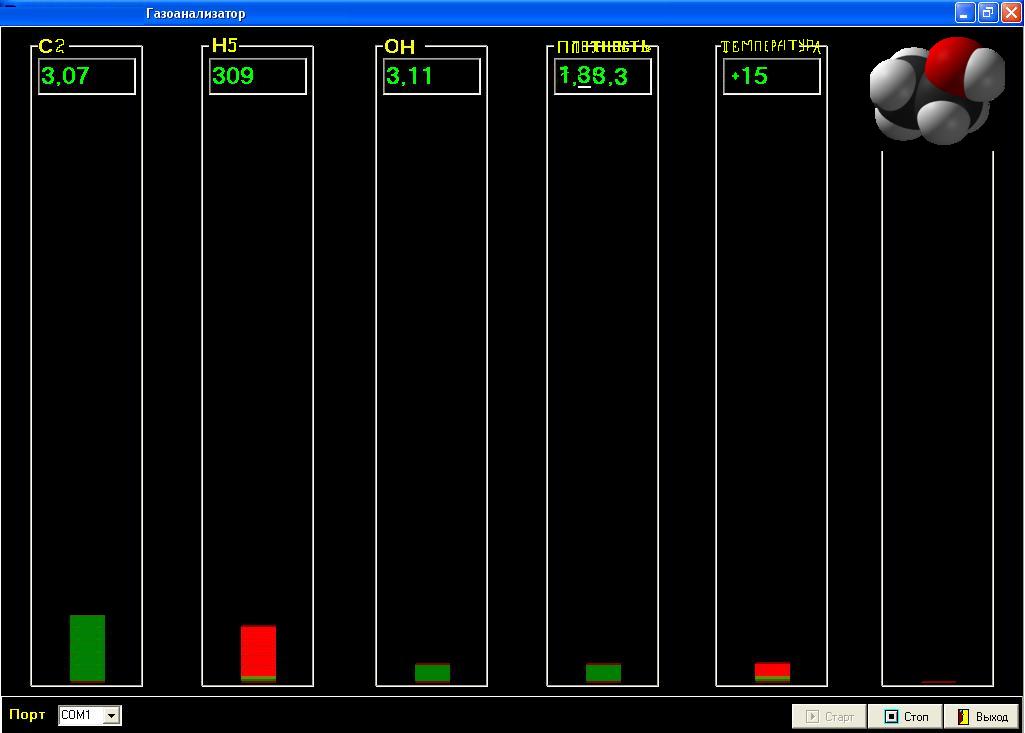Minimize the Газоанализатор window
The width and height of the screenshot is (1025, 733).
965,12
